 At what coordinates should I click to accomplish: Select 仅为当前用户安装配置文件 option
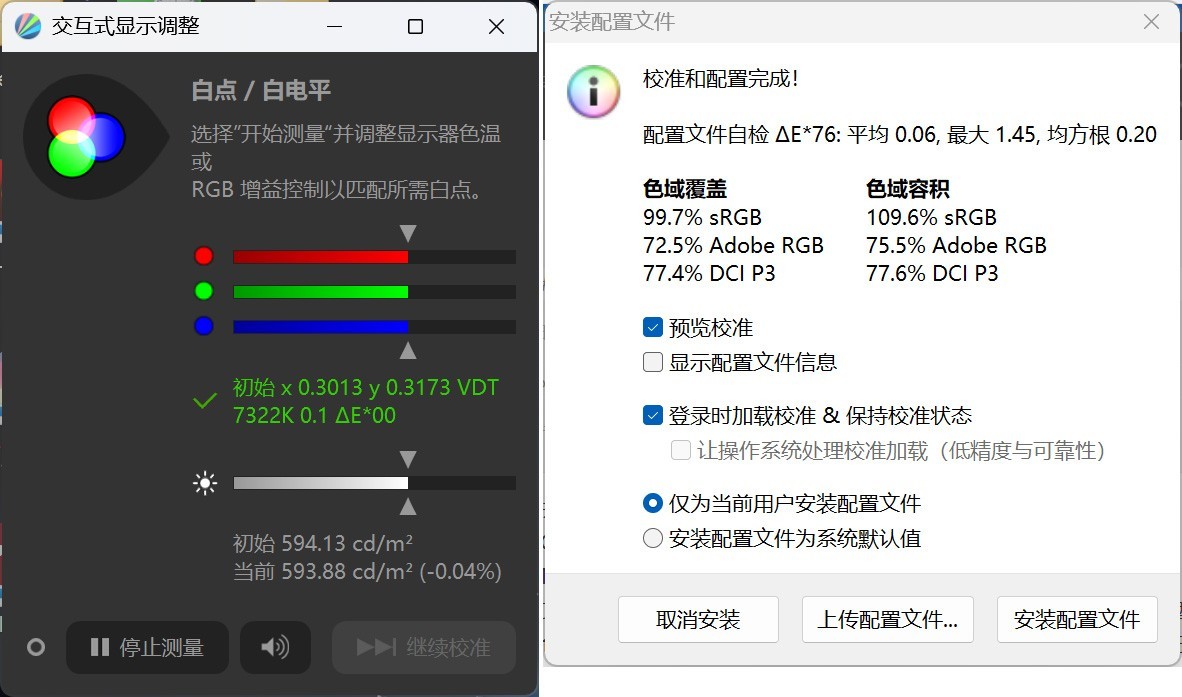[654, 504]
